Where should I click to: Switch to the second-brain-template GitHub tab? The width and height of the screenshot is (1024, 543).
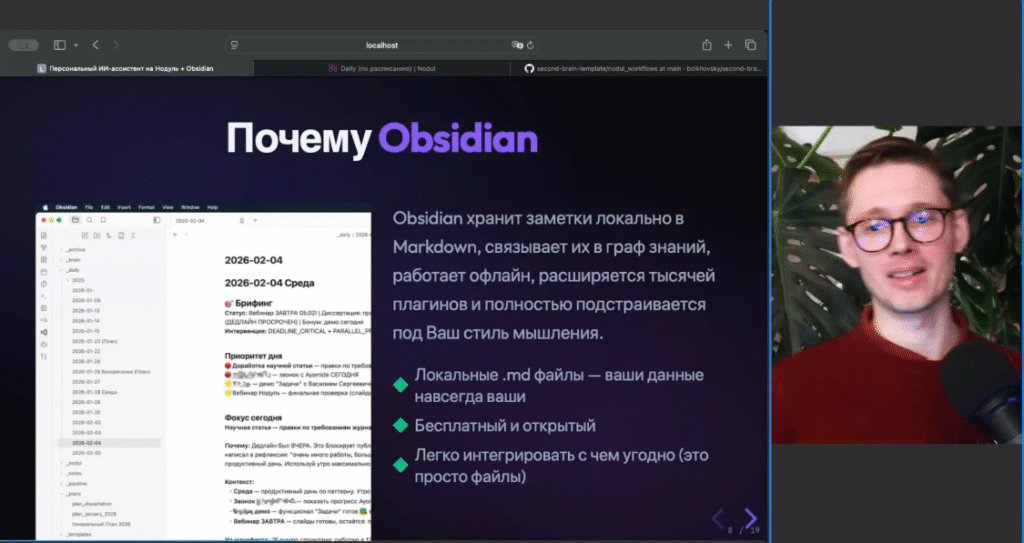[x=639, y=68]
